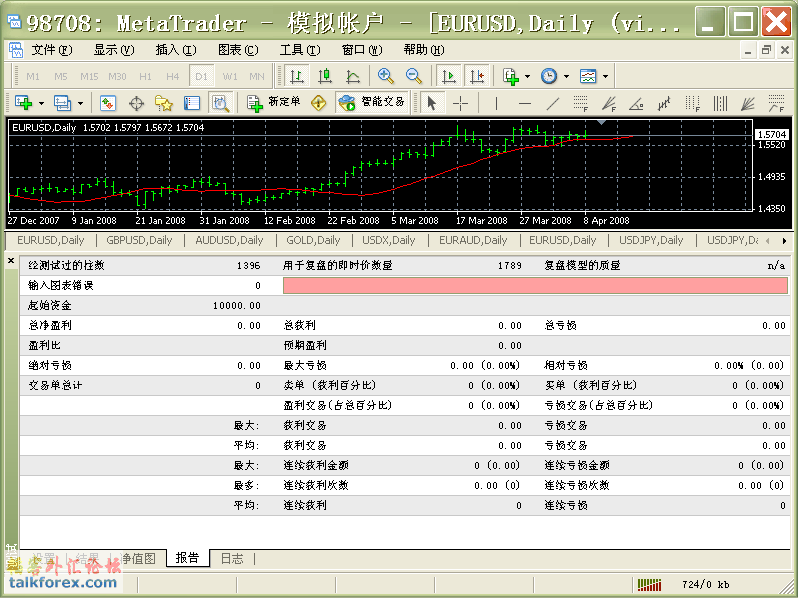Screen dimensions: 798x598
Task: Expand the new chart dropdown arrow
Action: (41, 104)
